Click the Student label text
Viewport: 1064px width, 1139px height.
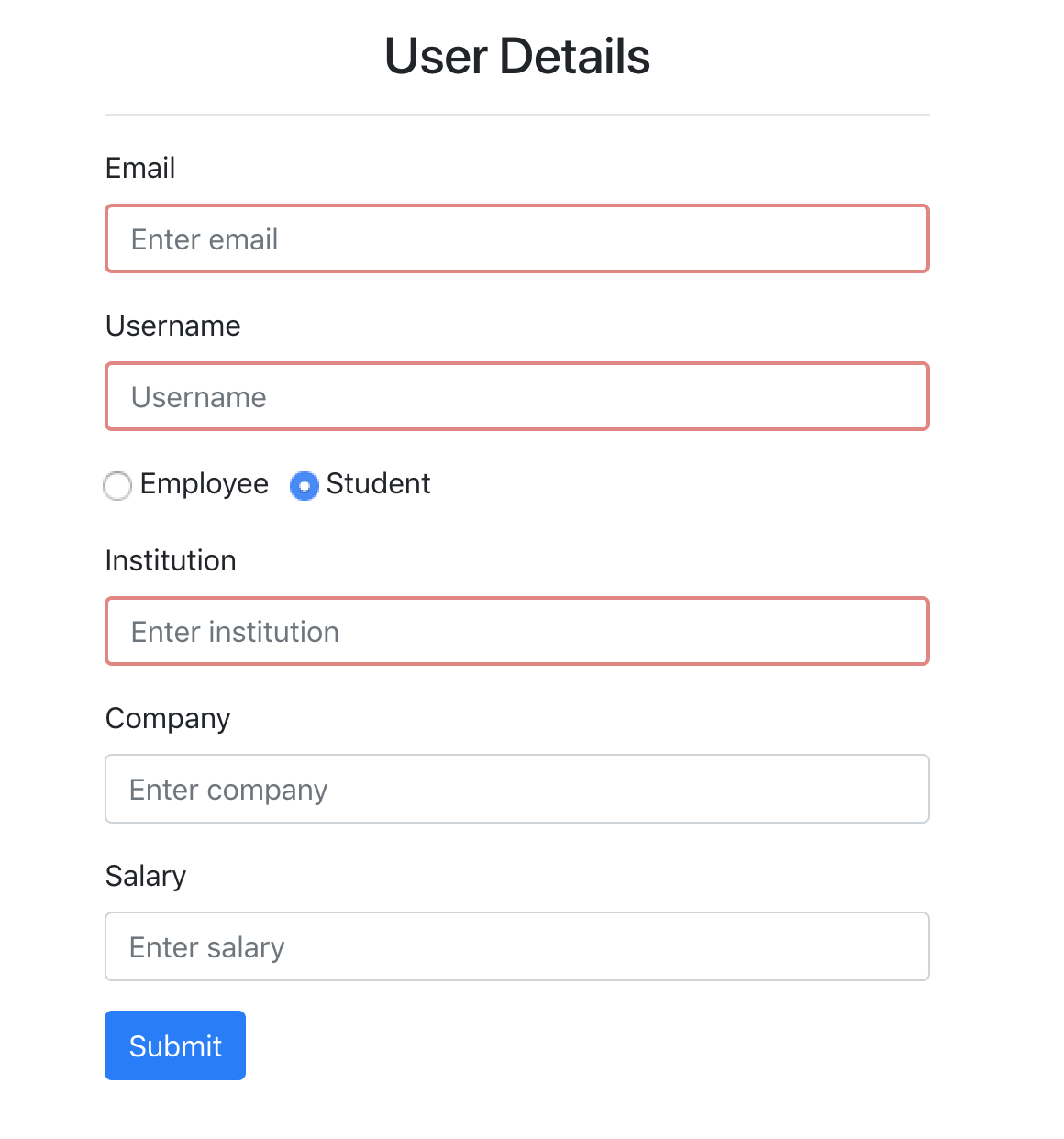(378, 484)
